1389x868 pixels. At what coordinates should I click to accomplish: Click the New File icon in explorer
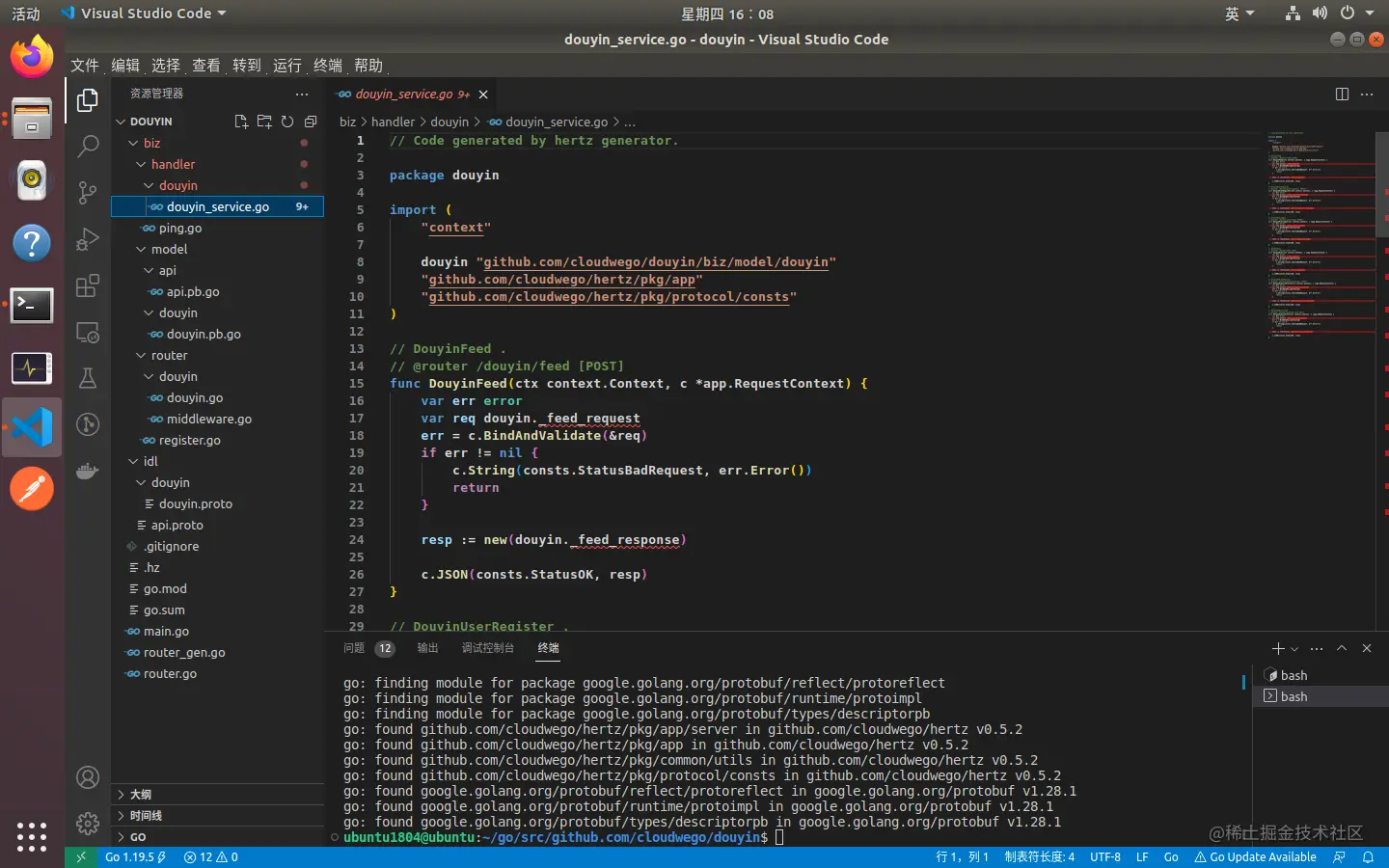pyautogui.click(x=241, y=122)
